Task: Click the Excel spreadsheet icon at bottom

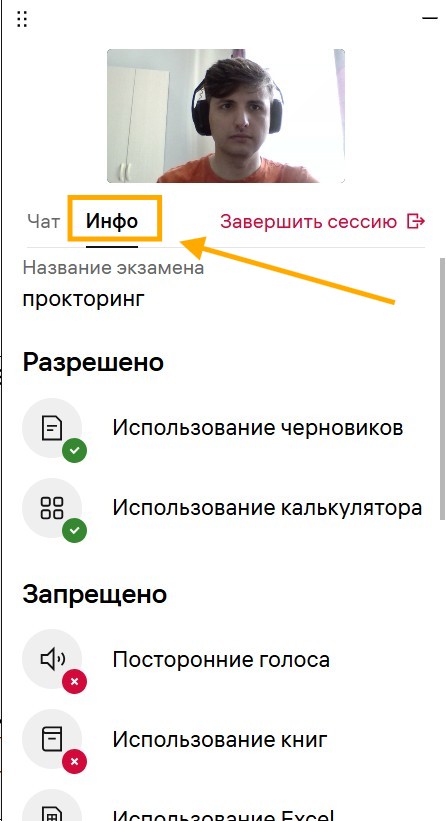Action: pyautogui.click(x=52, y=814)
